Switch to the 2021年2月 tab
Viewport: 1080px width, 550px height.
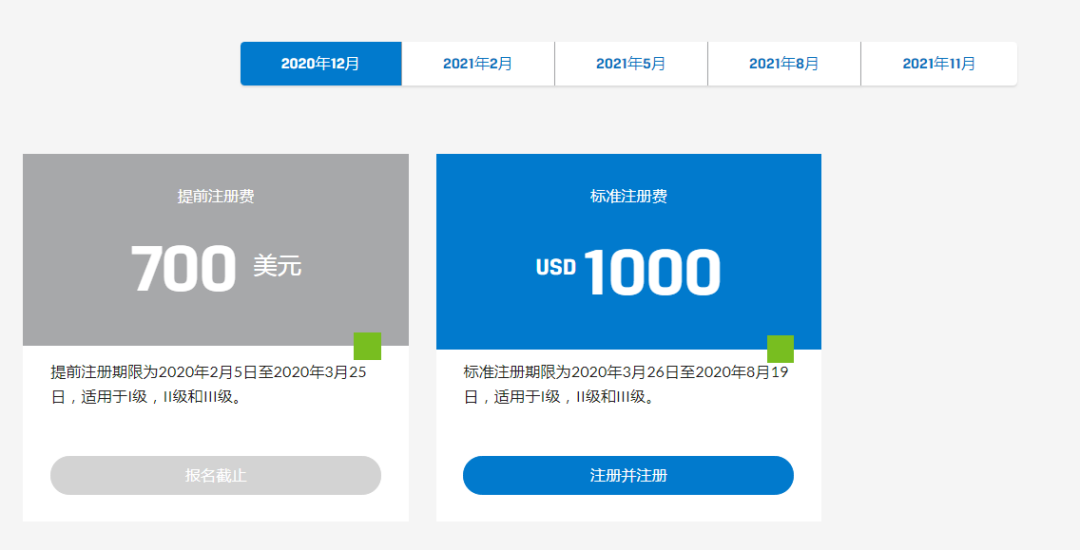coord(478,63)
